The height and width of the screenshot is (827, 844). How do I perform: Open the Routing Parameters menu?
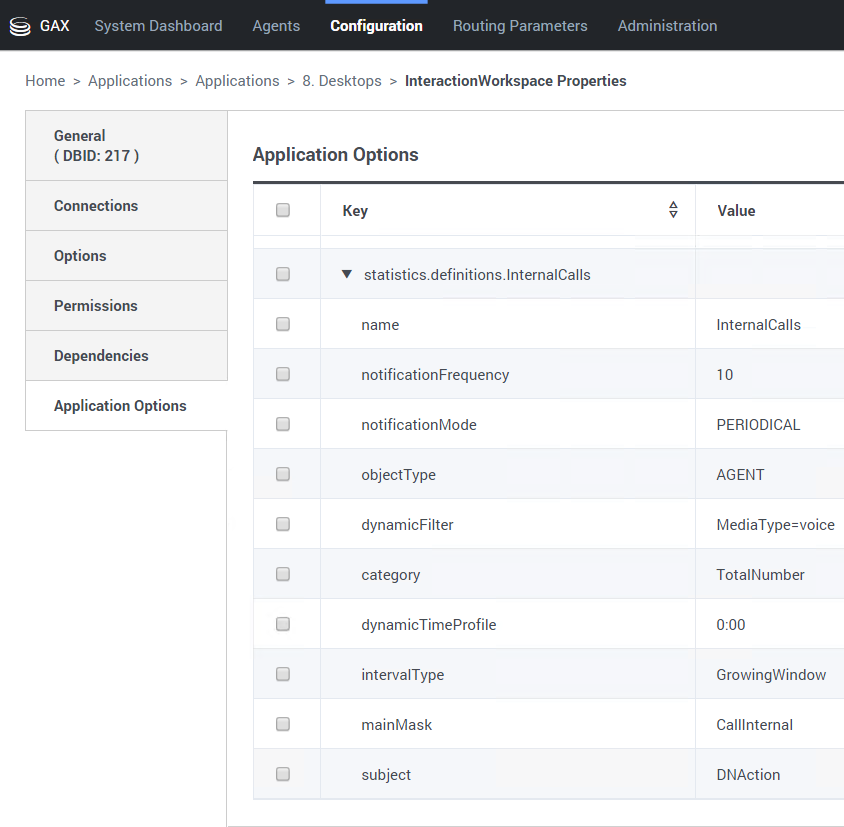pyautogui.click(x=520, y=26)
